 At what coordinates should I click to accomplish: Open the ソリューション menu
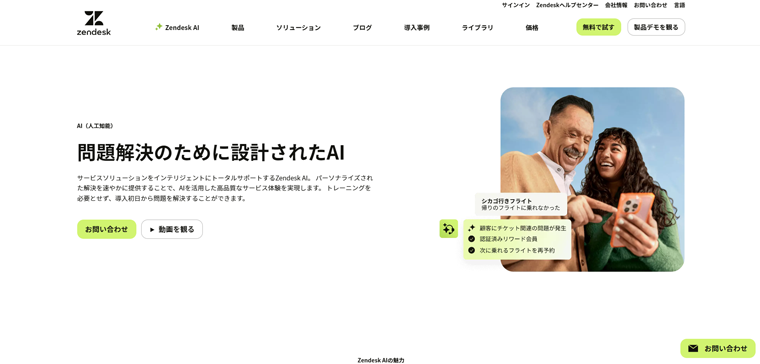[x=299, y=28]
